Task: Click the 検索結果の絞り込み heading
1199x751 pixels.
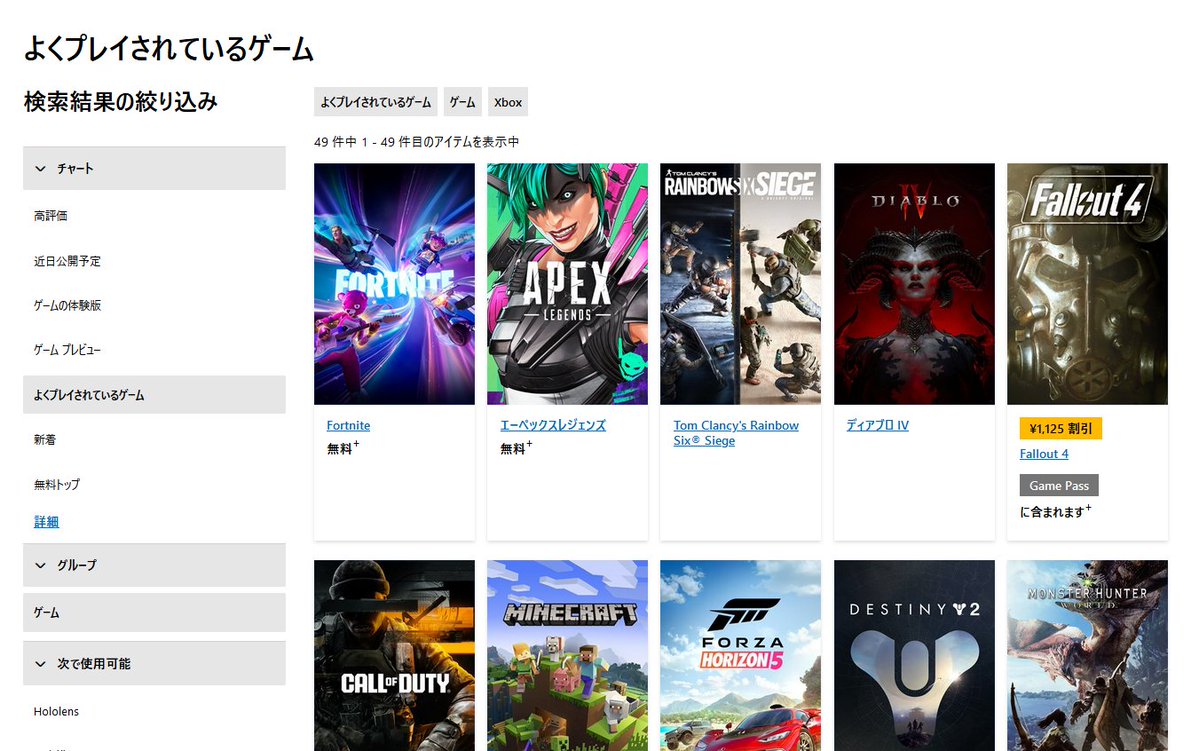Action: coord(121,102)
